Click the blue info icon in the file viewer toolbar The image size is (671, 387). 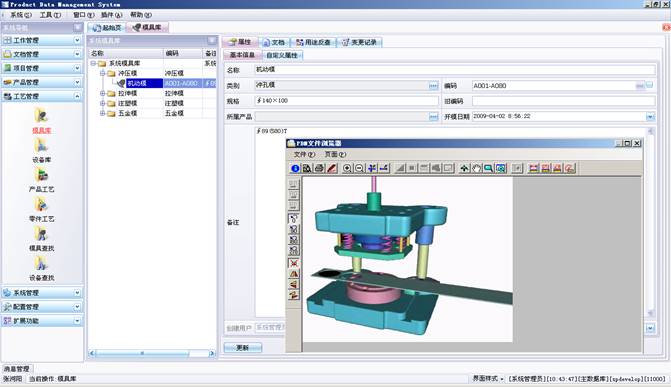[295, 168]
